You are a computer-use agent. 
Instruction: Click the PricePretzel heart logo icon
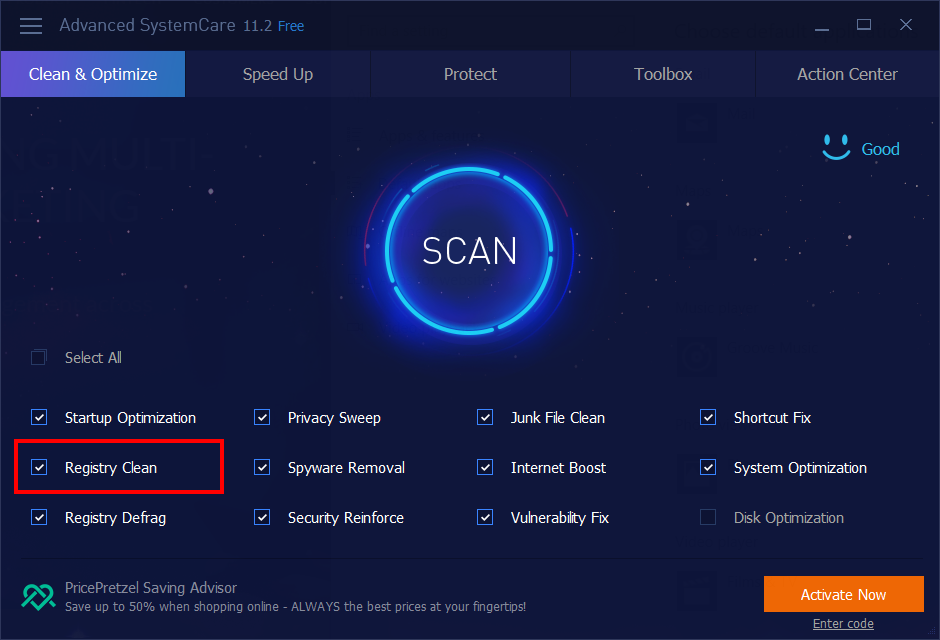tap(39, 596)
